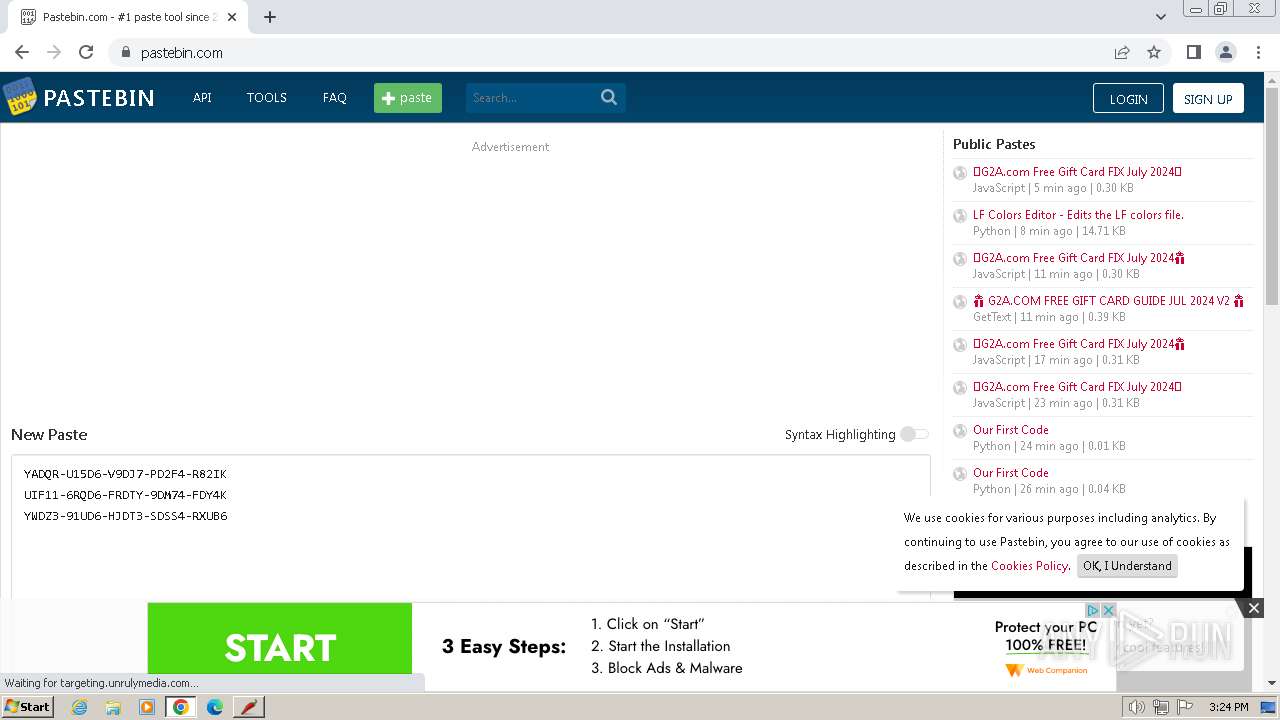Open Microsoft Edge from taskbar

click(215, 707)
